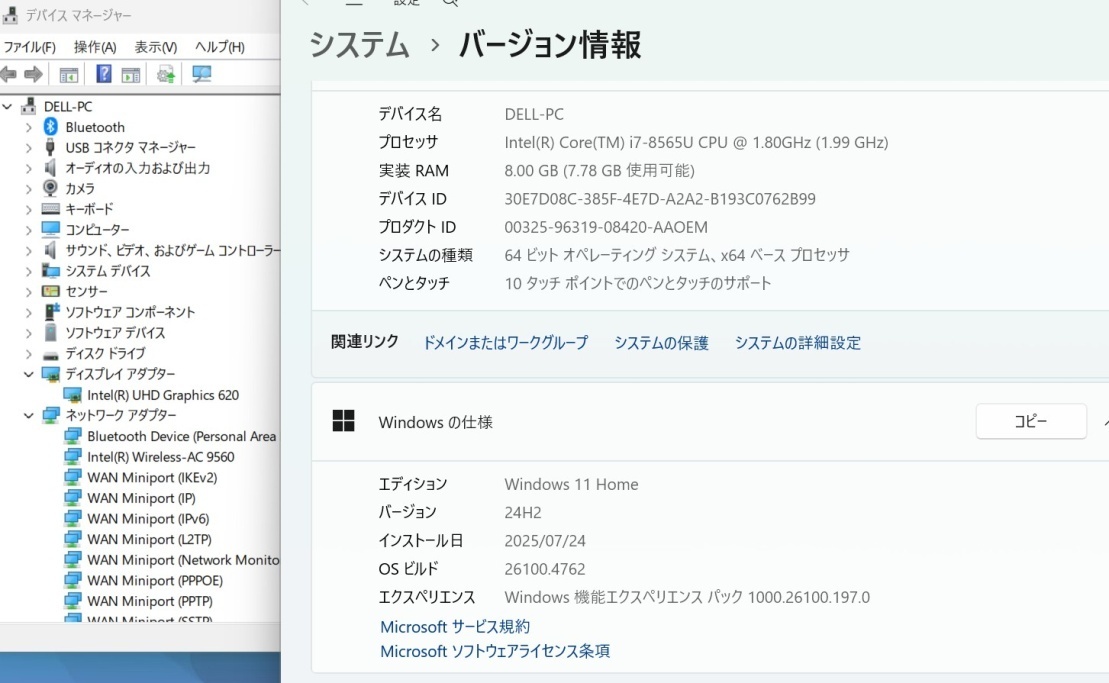Click the エディション value Windows 11 Home
Screen dimensions: 1109x683
click(x=571, y=484)
